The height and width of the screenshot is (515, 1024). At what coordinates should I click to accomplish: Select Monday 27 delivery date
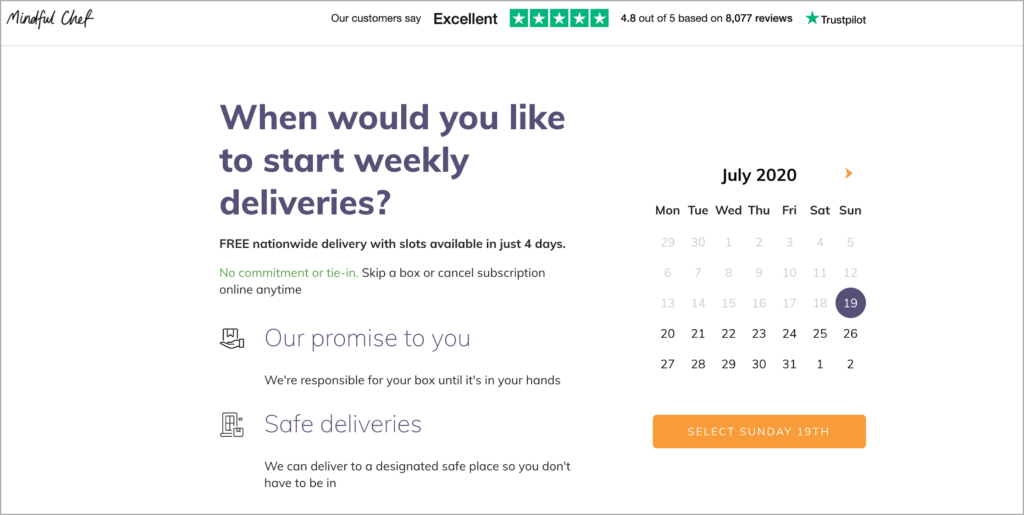pos(667,364)
